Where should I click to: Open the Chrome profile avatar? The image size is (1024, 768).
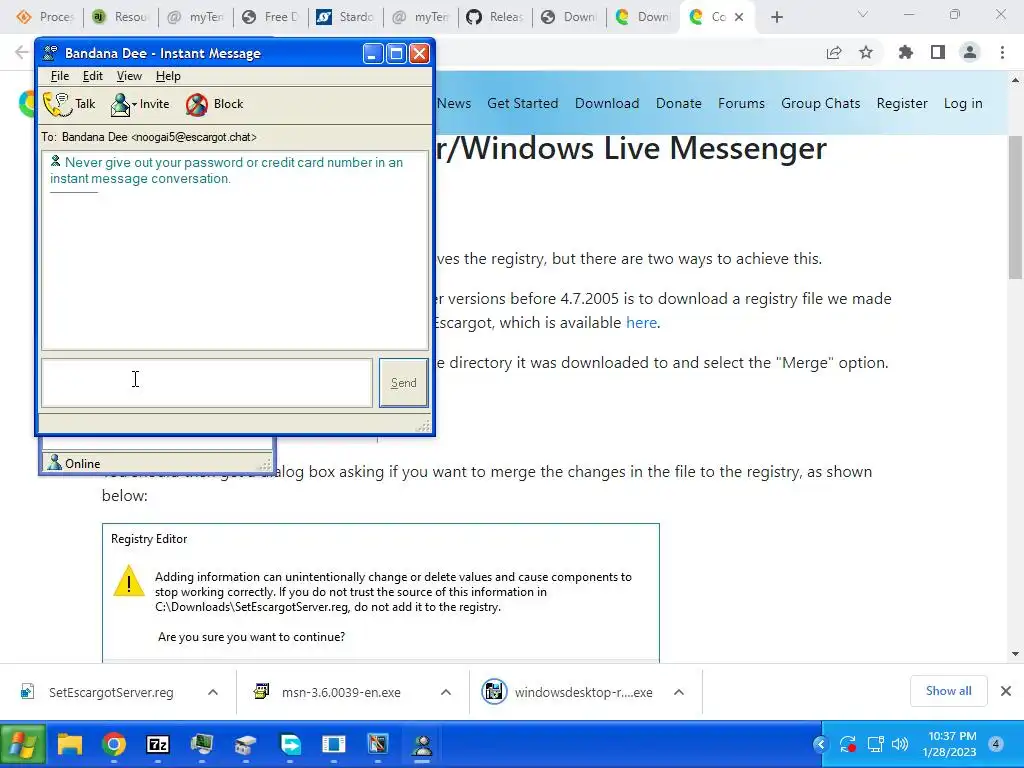970,52
